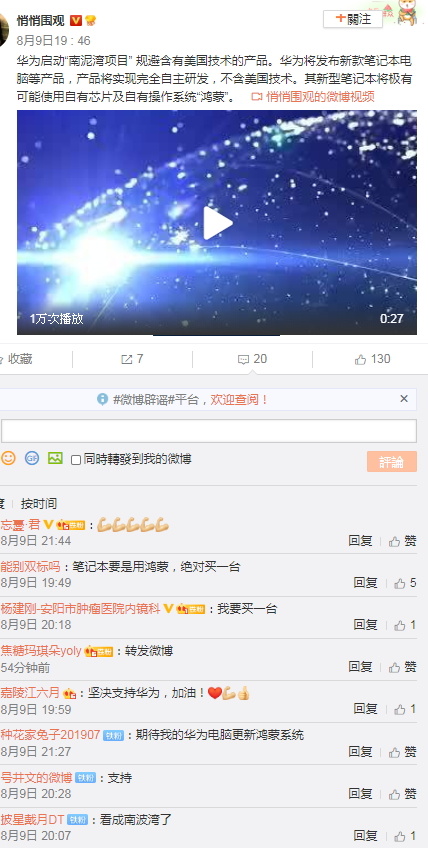Click the 收藏 favorite option
The image size is (428, 848).
coord(16,359)
